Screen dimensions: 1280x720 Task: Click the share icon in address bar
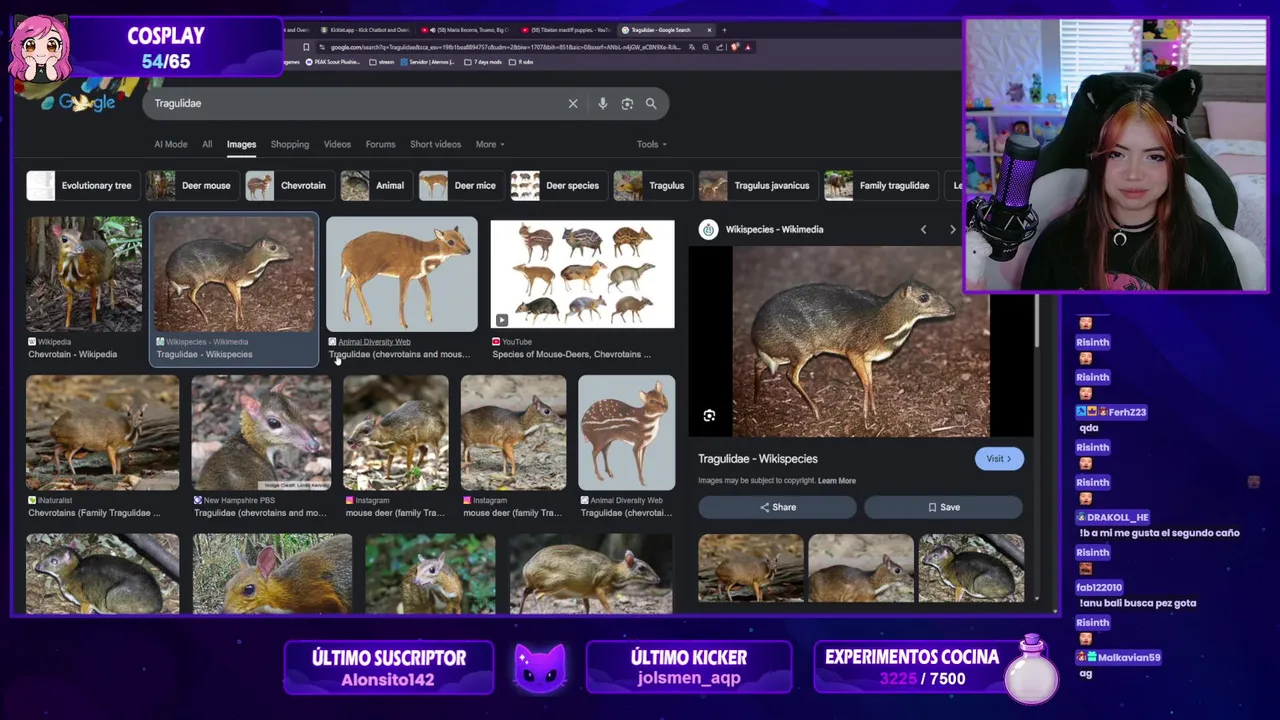point(720,47)
